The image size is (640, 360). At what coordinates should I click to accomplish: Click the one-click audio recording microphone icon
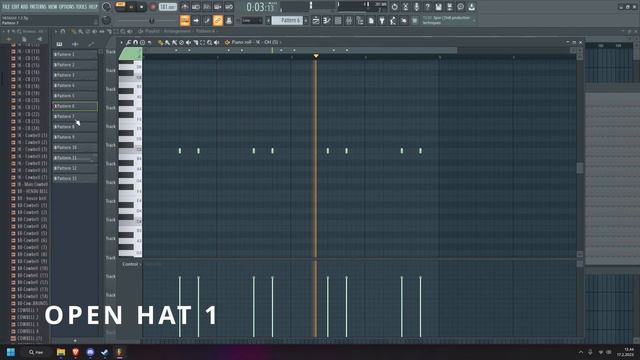416,7
